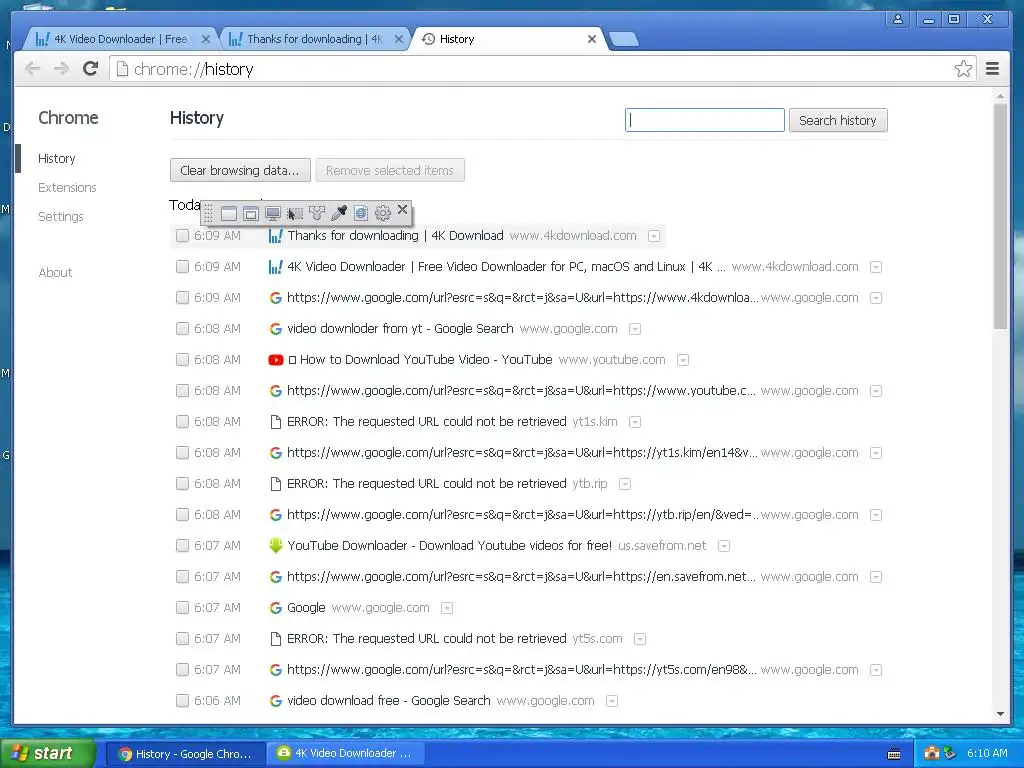Click YouTube favicon of How to Download entry

point(276,360)
